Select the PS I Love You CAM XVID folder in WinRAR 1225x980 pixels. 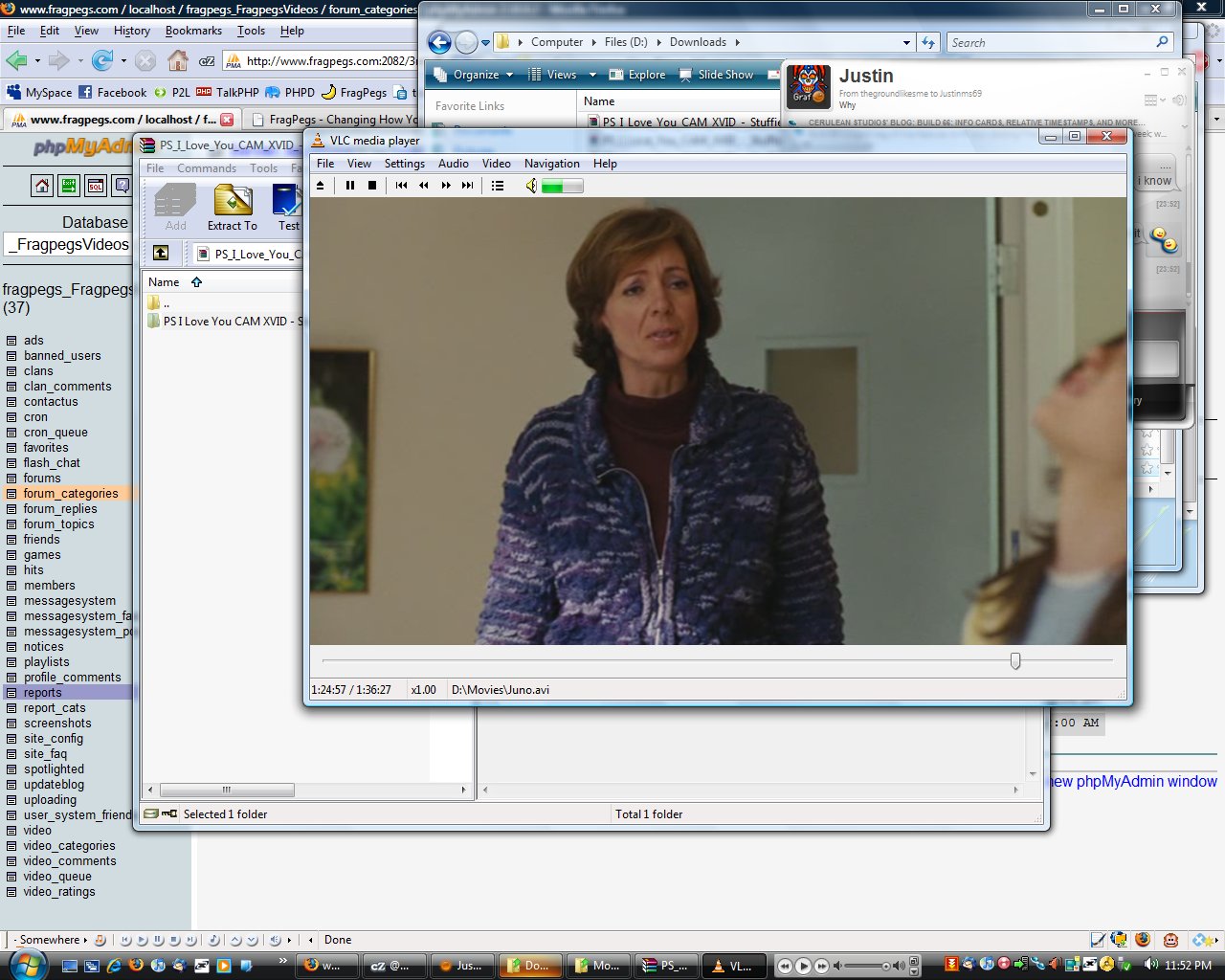[x=226, y=322]
